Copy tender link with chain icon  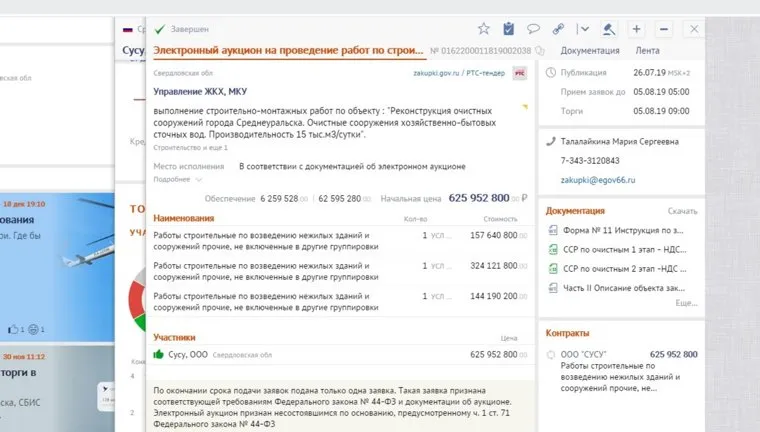(x=559, y=29)
